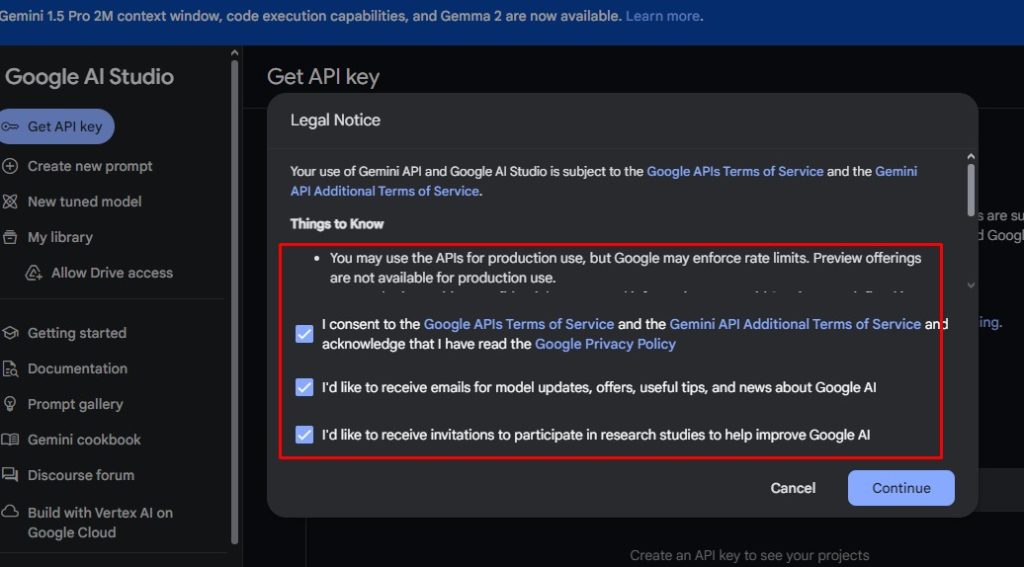Open Getting started page
Viewport: 1024px width, 567px height.
[x=77, y=333]
